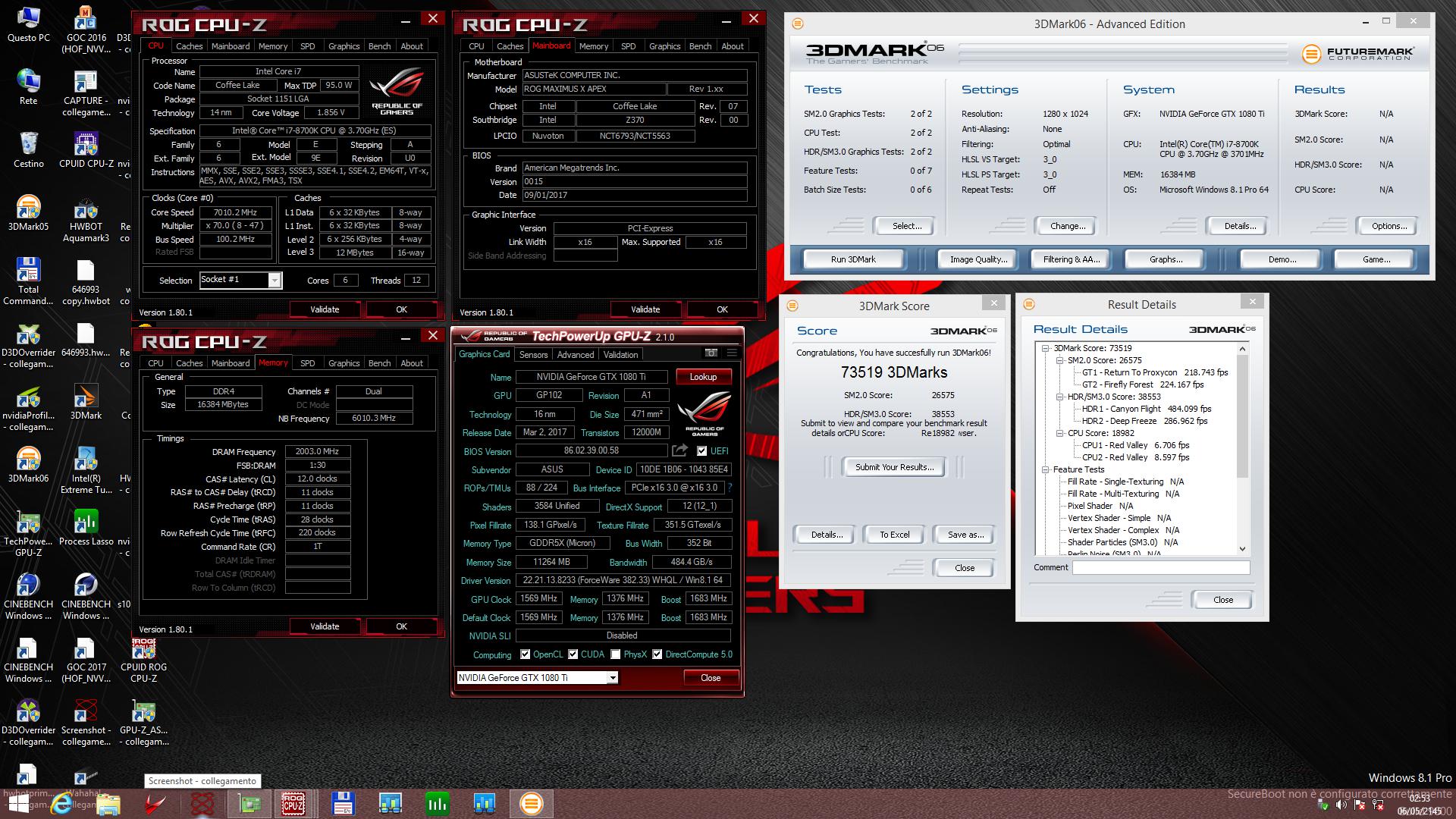Open Questo PC desktop icon
This screenshot has width=1456, height=819.
(28, 24)
